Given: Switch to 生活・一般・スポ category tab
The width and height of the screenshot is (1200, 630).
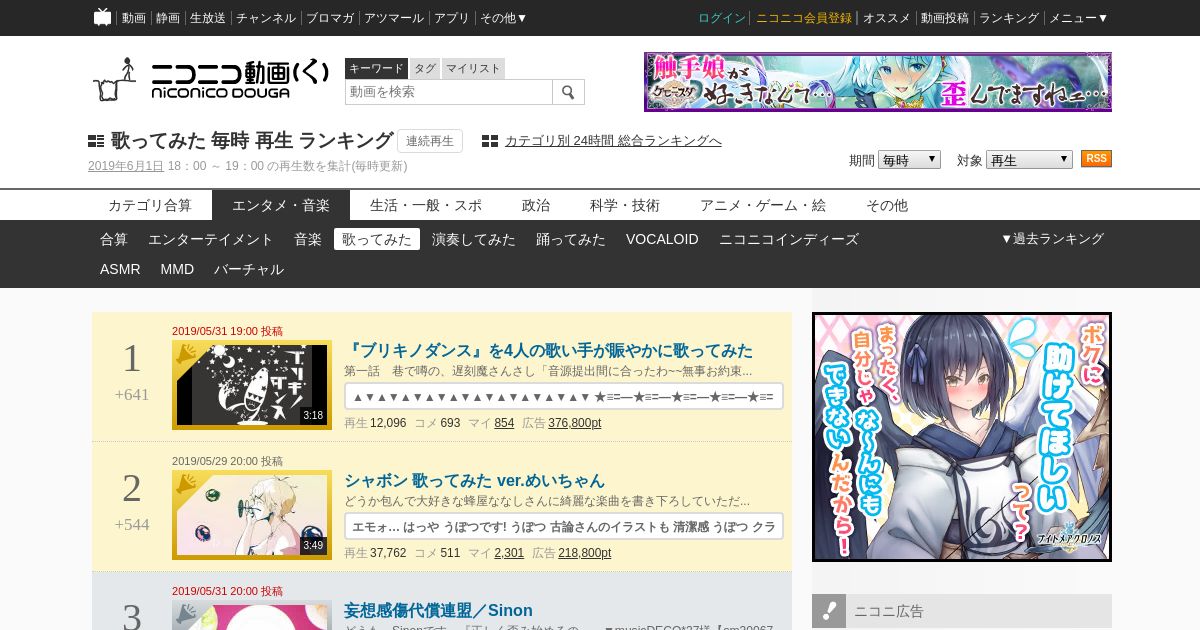Looking at the screenshot, I should pyautogui.click(x=426, y=205).
